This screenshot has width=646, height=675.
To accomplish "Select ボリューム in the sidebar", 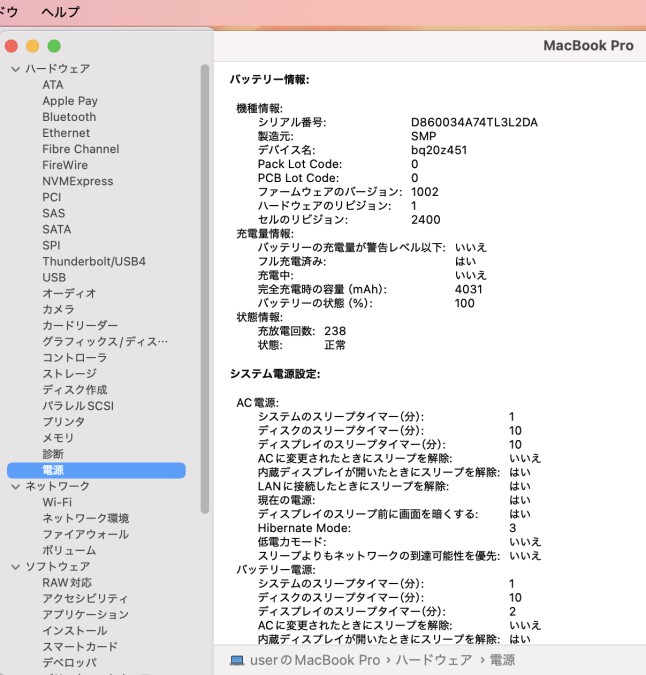I will (x=69, y=551).
